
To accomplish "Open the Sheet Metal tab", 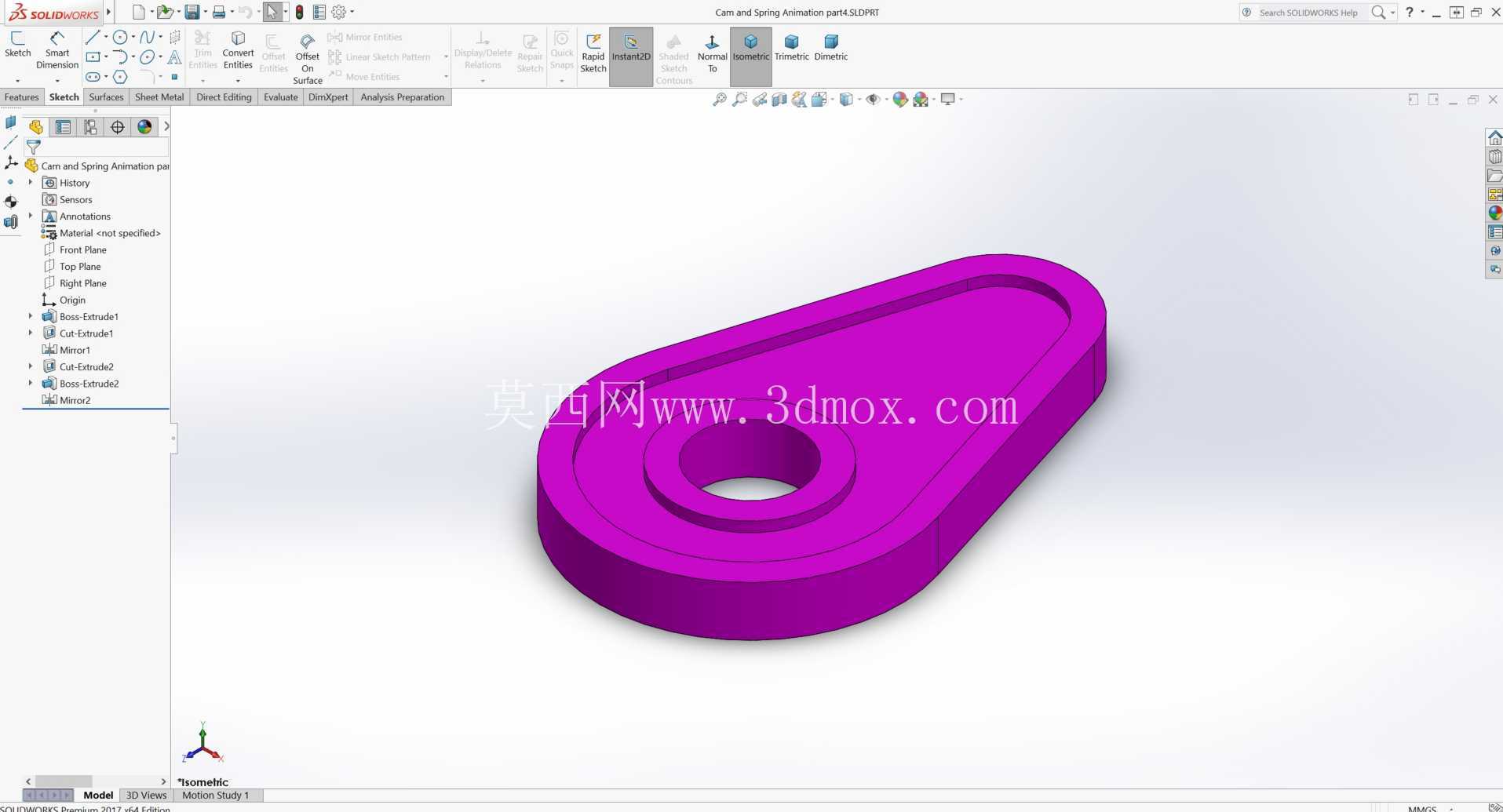I will point(159,97).
